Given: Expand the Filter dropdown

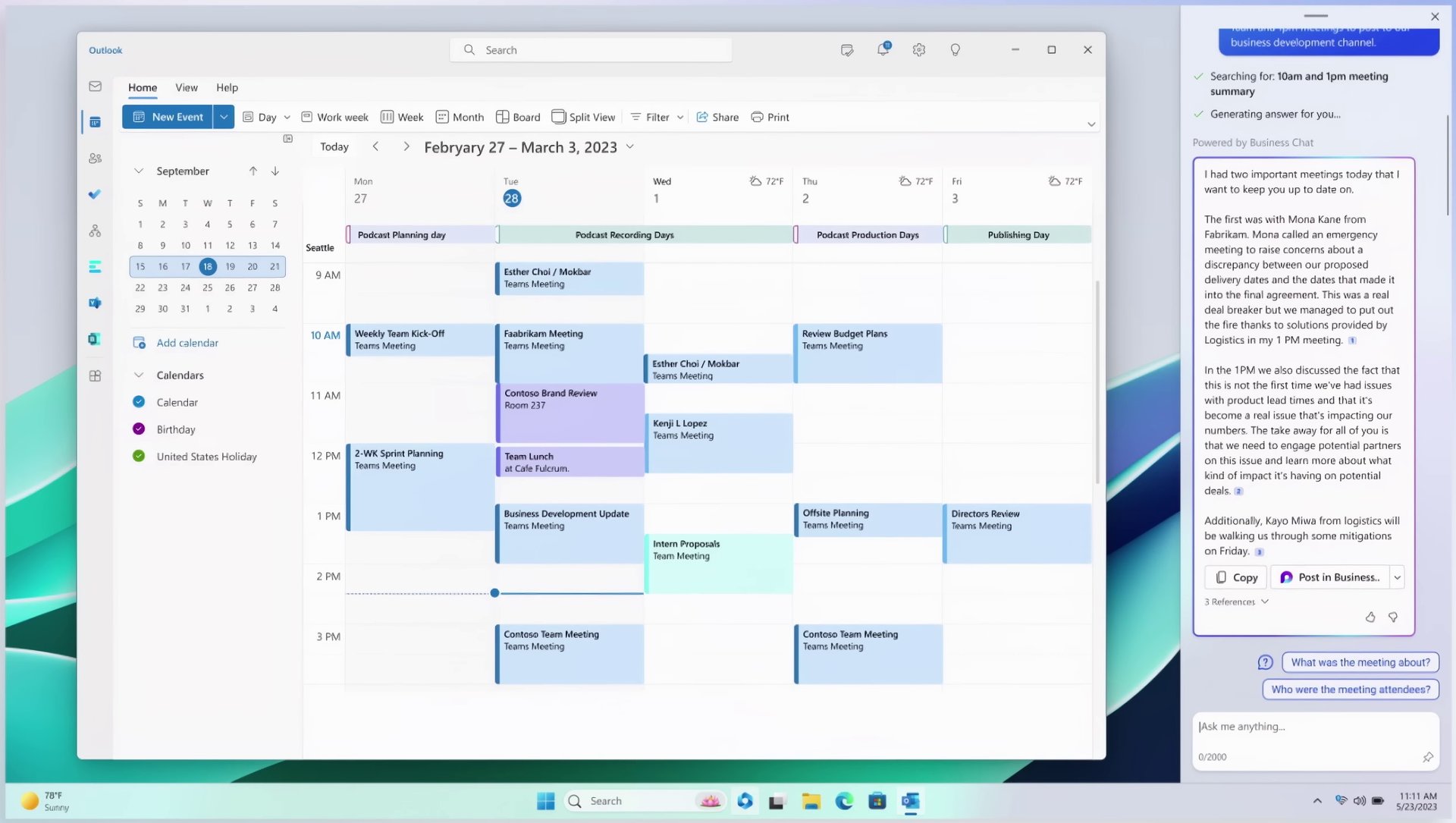Looking at the screenshot, I should tap(680, 117).
